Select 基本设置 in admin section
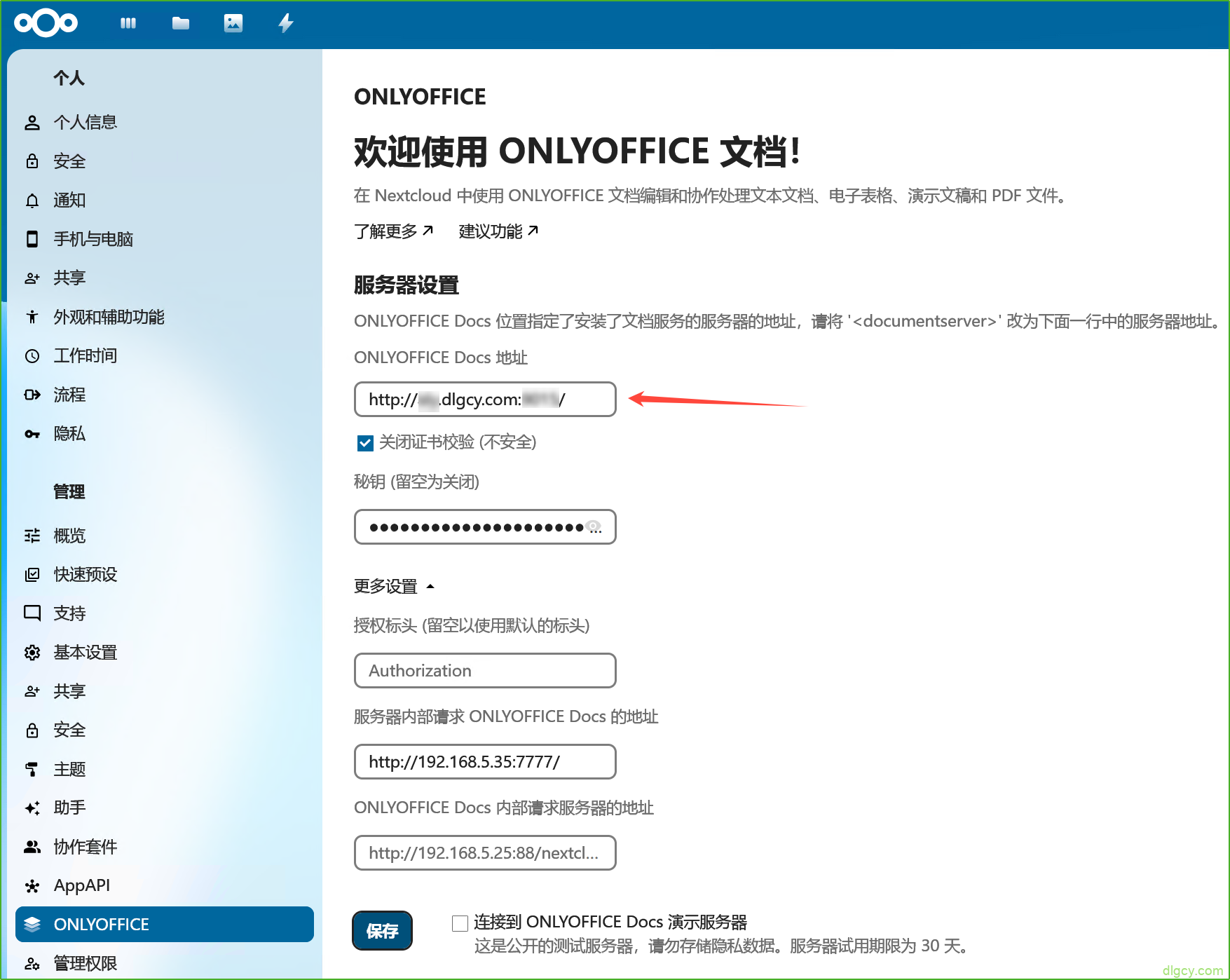Image resolution: width=1230 pixels, height=980 pixels. (165, 653)
